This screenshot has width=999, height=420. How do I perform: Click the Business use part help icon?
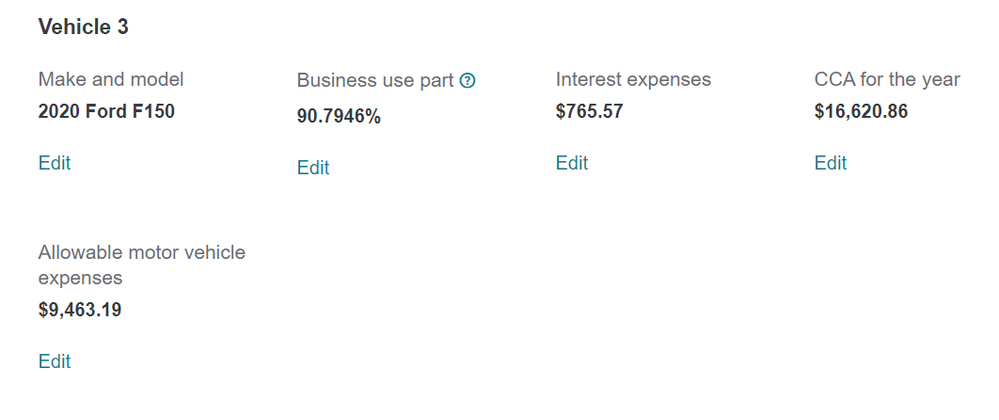[467, 81]
